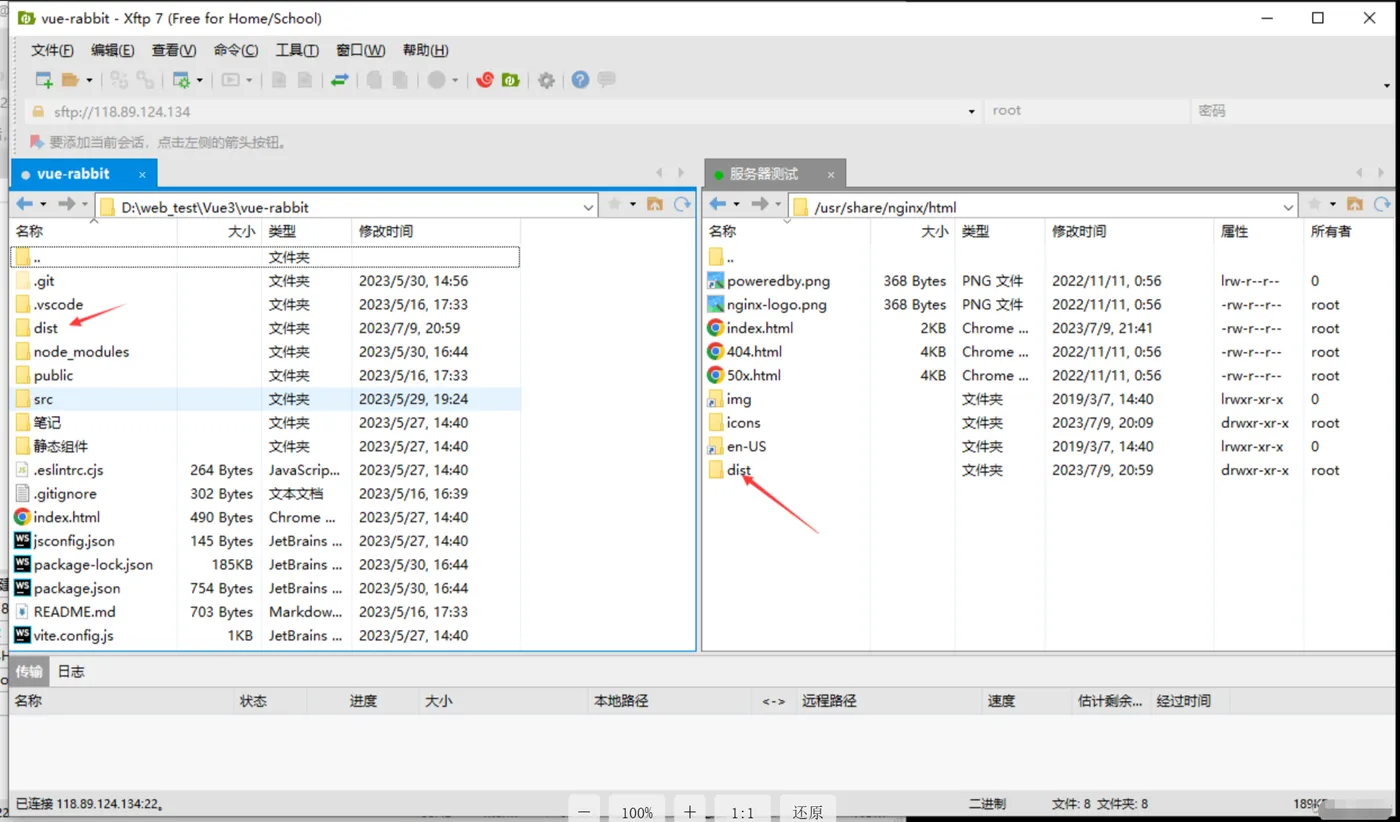
Task: Select the node_modules folder
Action: point(81,352)
